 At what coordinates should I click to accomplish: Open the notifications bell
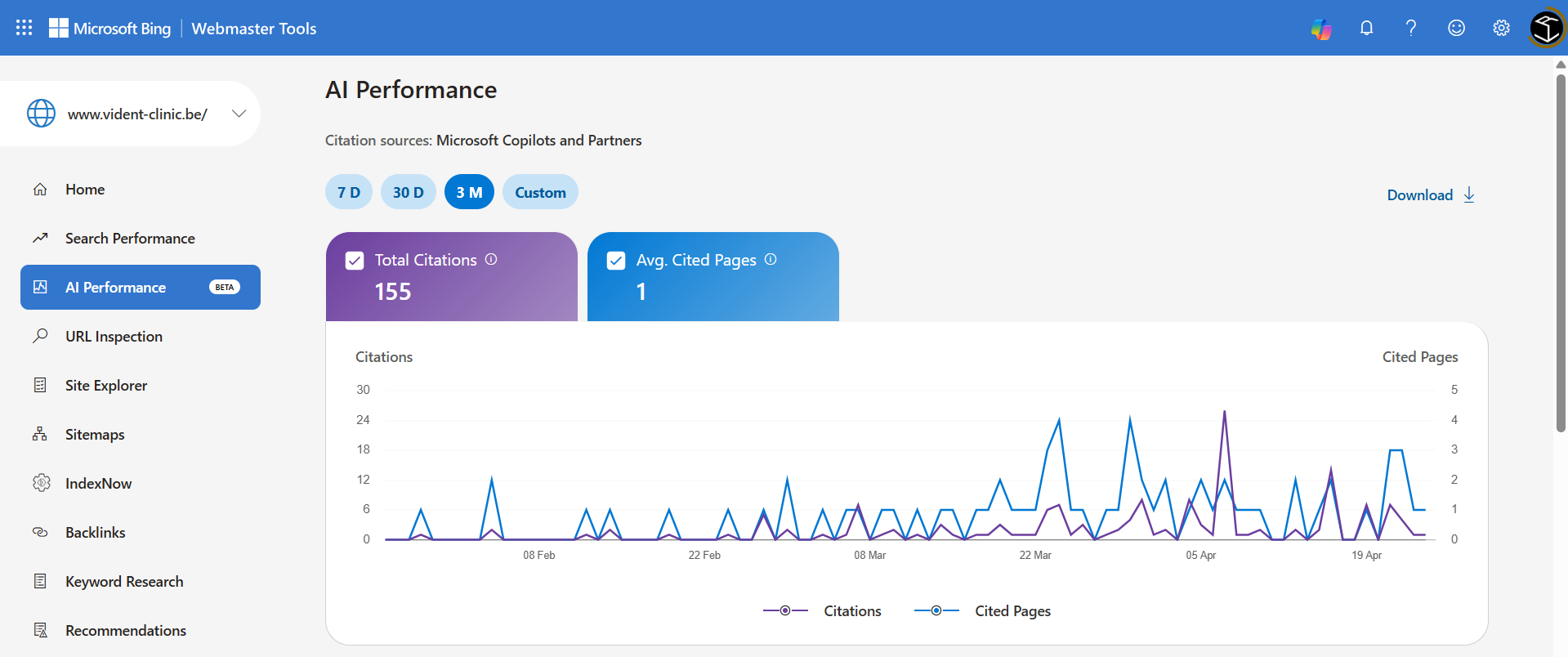point(1366,28)
